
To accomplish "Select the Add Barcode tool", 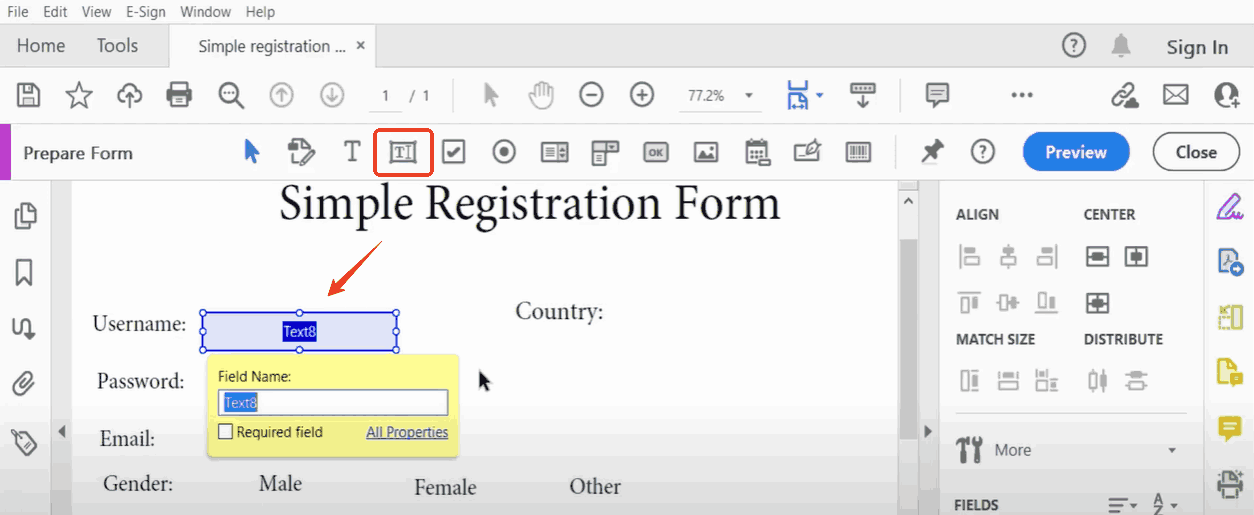I will pos(858,152).
